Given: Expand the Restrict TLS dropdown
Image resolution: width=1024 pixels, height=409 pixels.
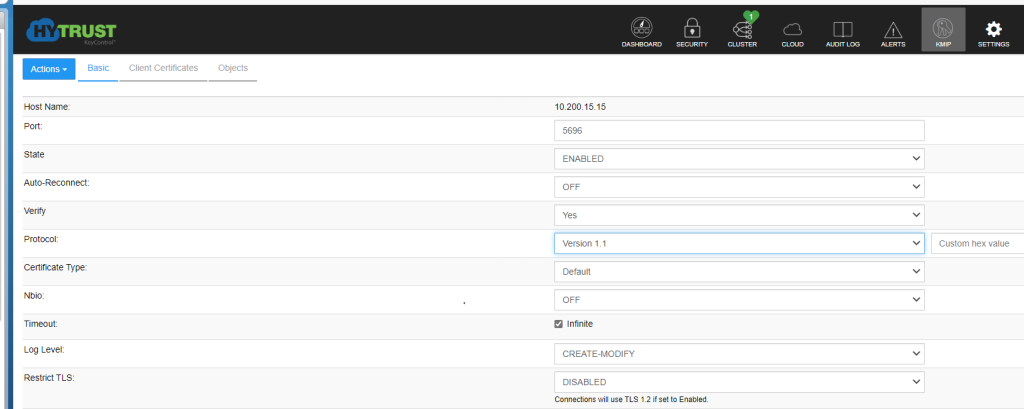Looking at the screenshot, I should click(x=738, y=381).
